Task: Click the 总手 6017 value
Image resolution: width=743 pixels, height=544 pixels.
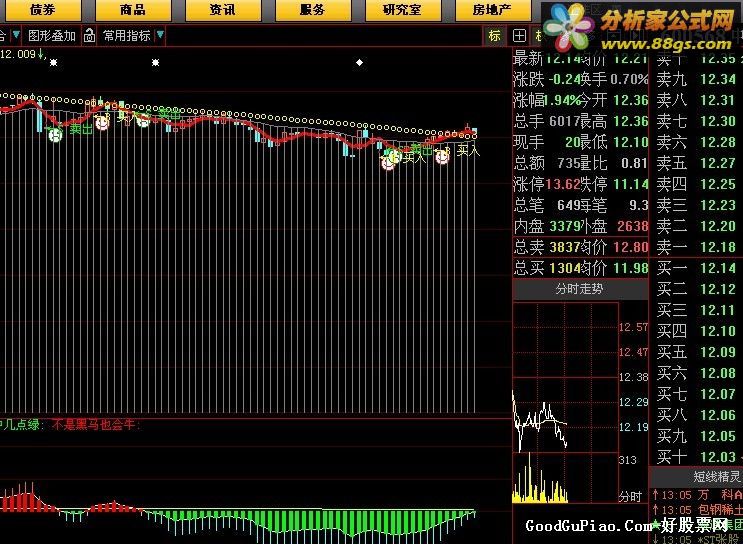Action: pos(565,122)
